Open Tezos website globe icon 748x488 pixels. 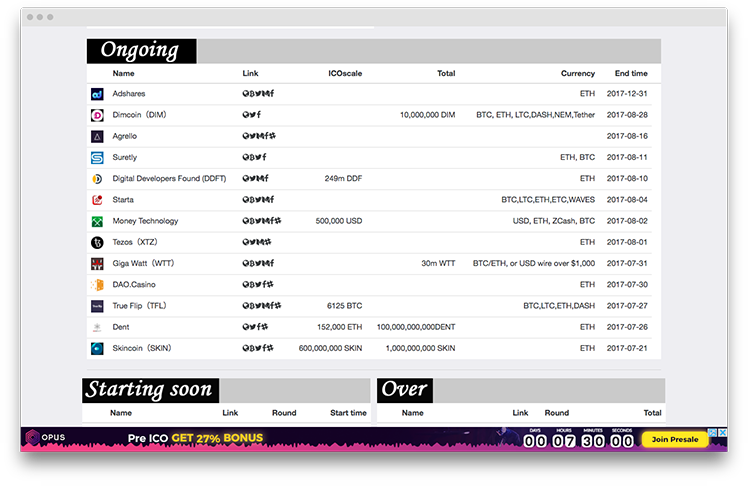pyautogui.click(x=245, y=242)
